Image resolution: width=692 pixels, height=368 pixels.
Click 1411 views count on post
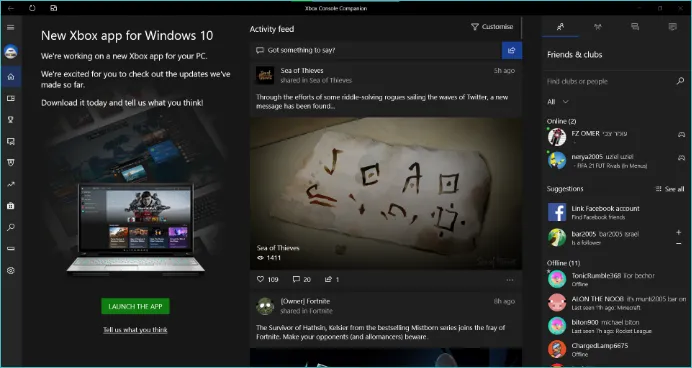269,258
